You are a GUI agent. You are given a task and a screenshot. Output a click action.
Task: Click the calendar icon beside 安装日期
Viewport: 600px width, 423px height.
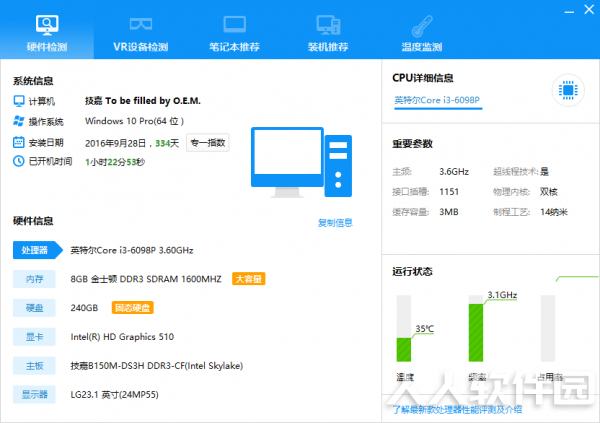(x=19, y=142)
